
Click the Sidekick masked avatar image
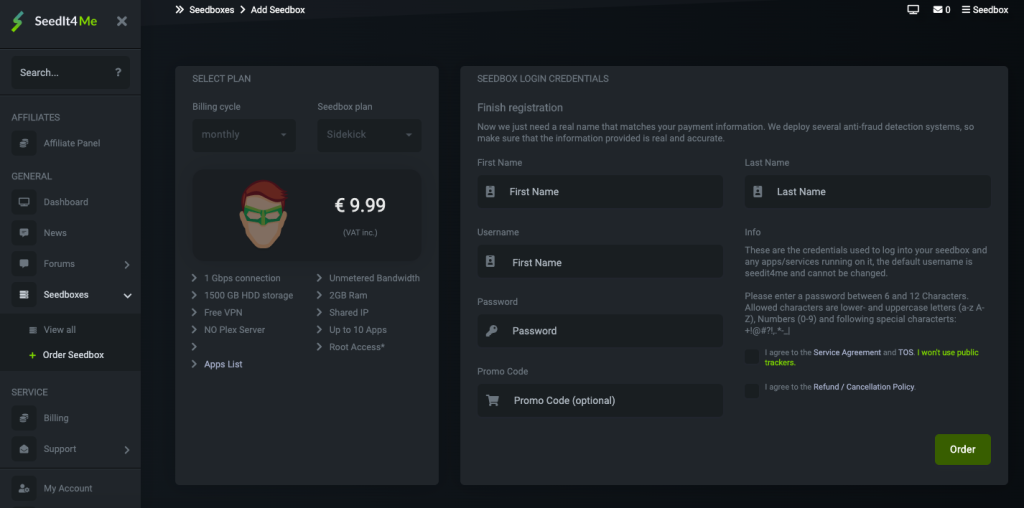pos(263,214)
